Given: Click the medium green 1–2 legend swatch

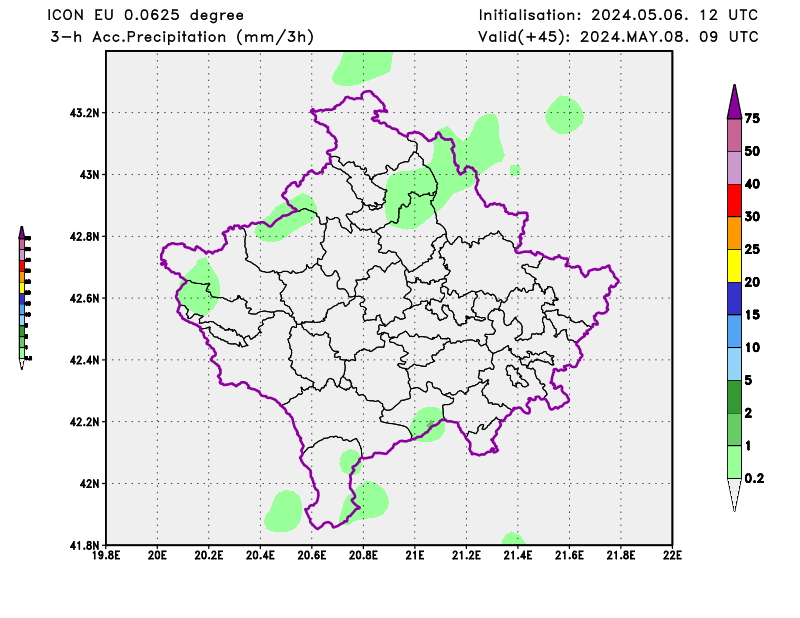Looking at the screenshot, I should point(734,429).
